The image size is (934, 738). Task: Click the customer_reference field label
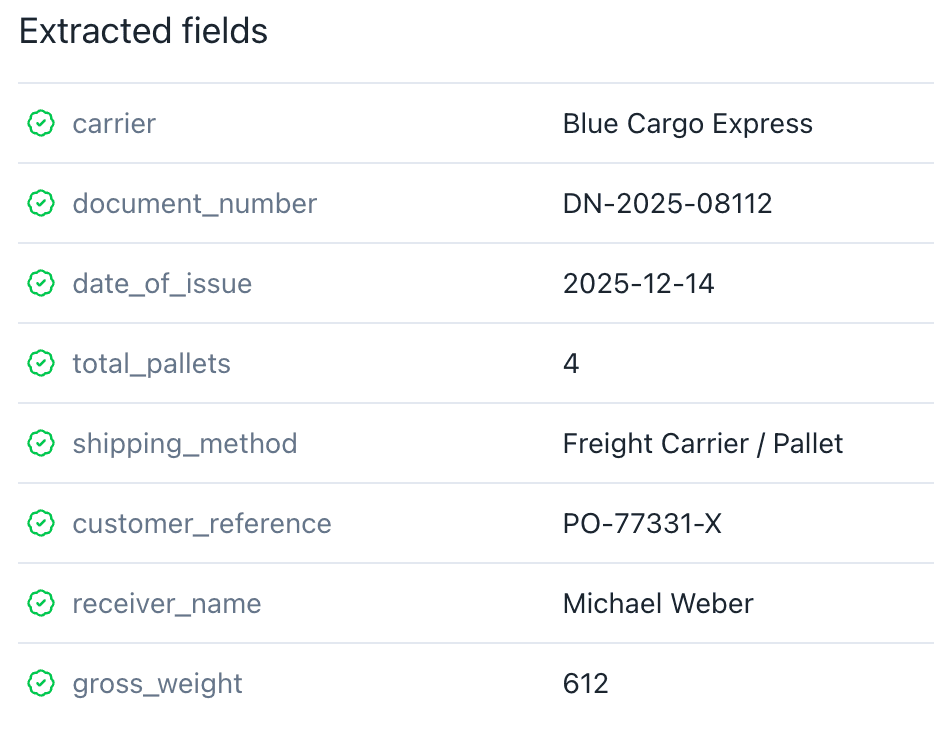tap(202, 524)
